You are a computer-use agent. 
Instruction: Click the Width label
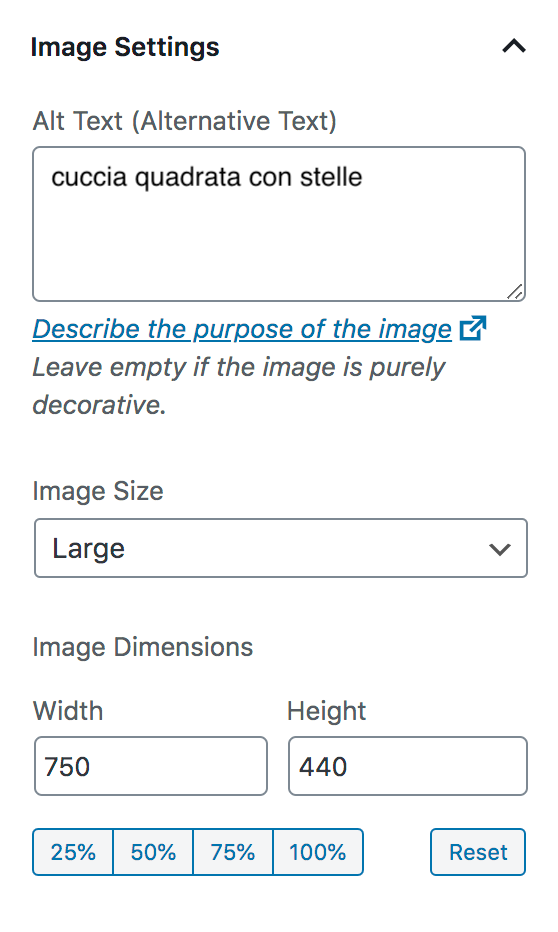coord(68,711)
